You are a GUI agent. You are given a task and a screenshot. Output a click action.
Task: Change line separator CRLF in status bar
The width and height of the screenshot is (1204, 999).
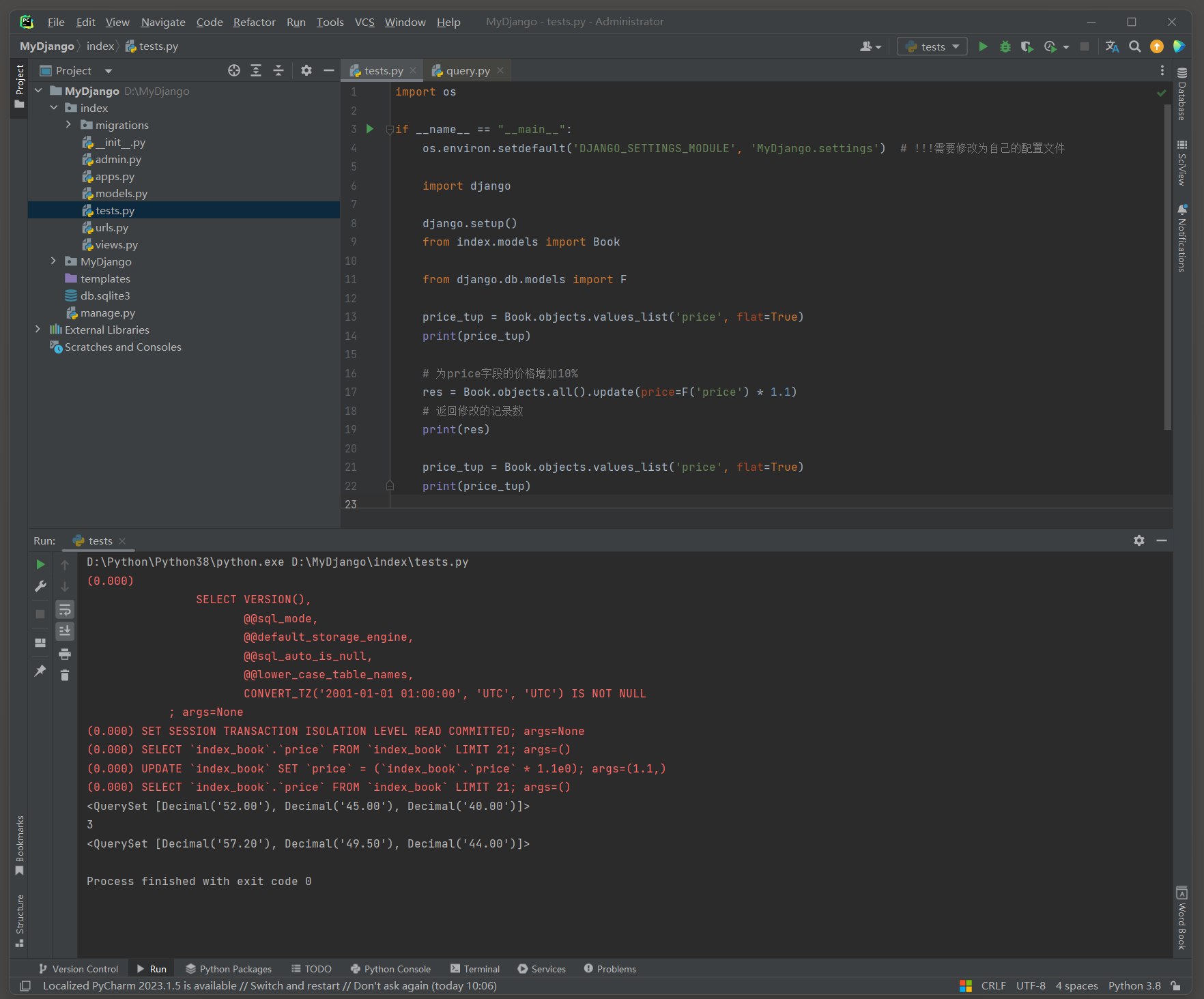pyautogui.click(x=993, y=986)
